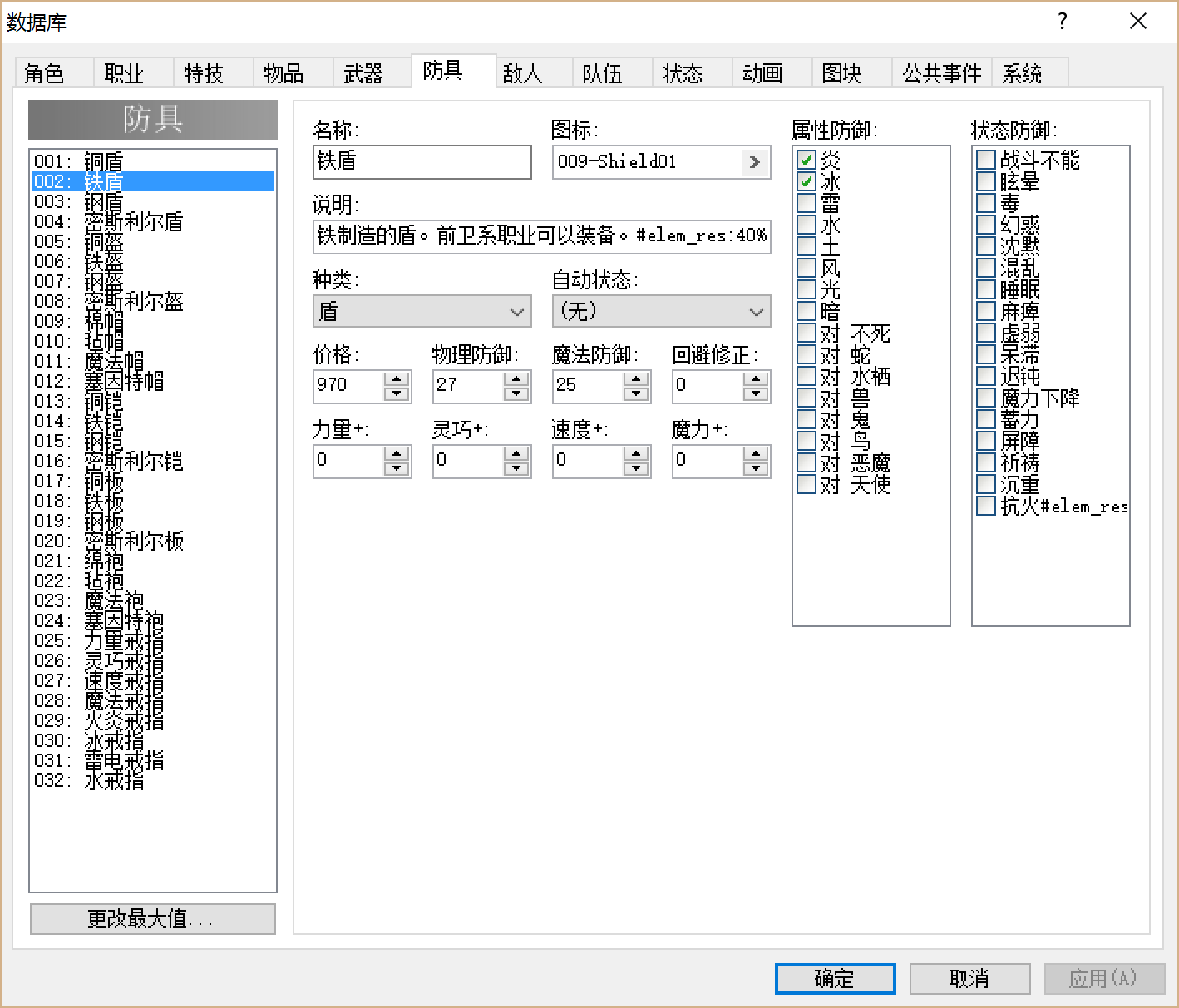Screen dimensions: 1179x1008
Task: Enable the 雷 element defense checkbox
Action: click(x=807, y=202)
